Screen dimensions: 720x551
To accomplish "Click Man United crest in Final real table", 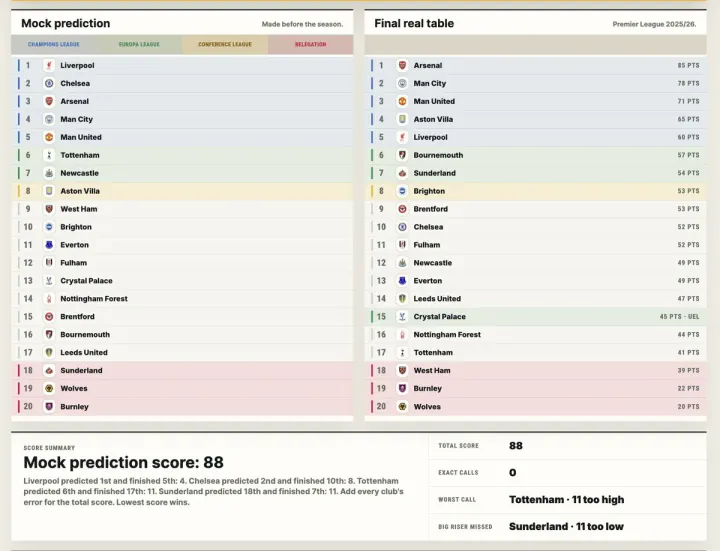I will point(402,101).
